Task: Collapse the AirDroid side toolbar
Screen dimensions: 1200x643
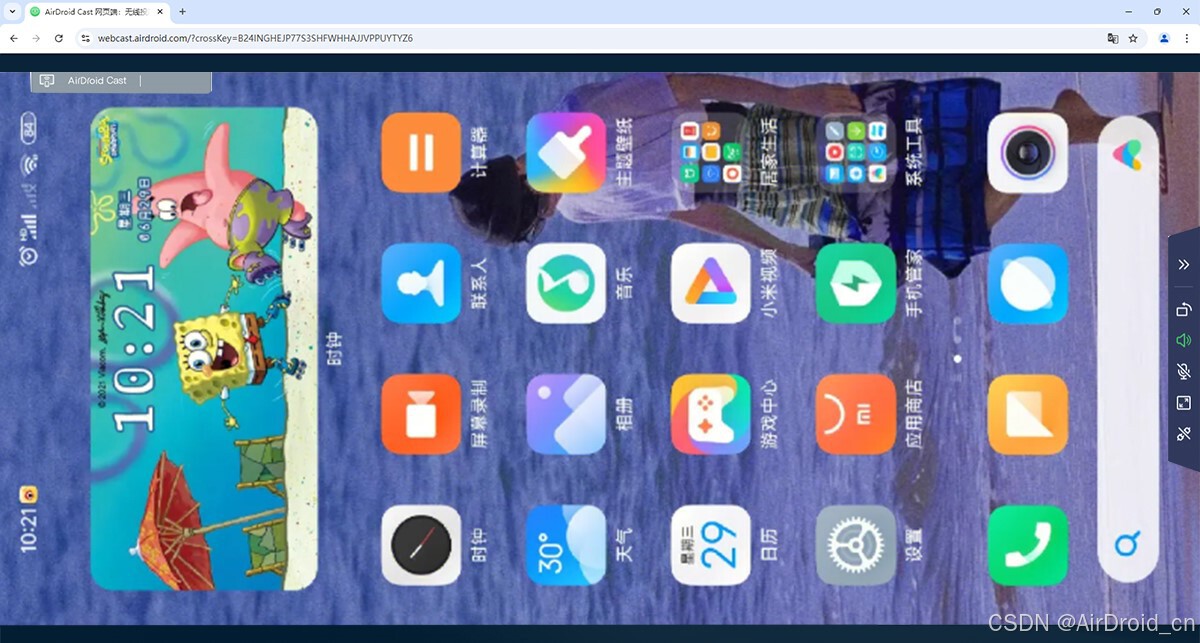Action: pos(1183,264)
